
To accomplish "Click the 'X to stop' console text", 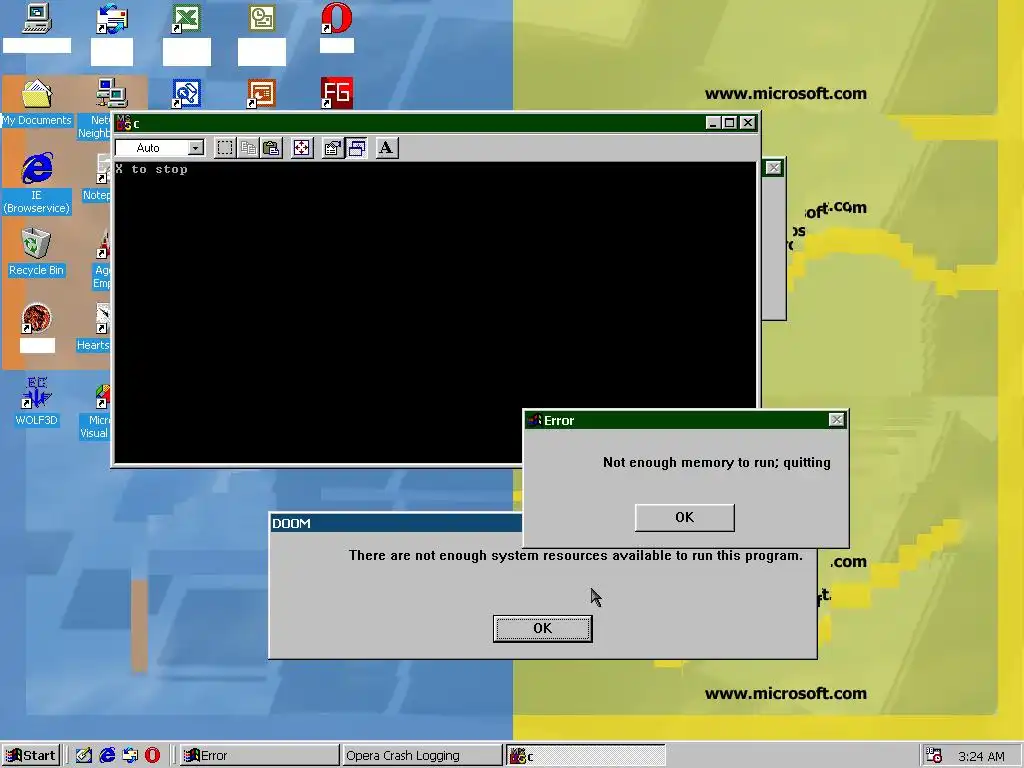I will click(x=152, y=169).
